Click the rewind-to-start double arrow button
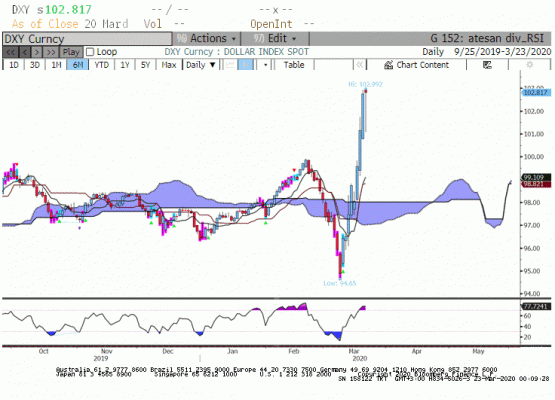 pos(10,52)
